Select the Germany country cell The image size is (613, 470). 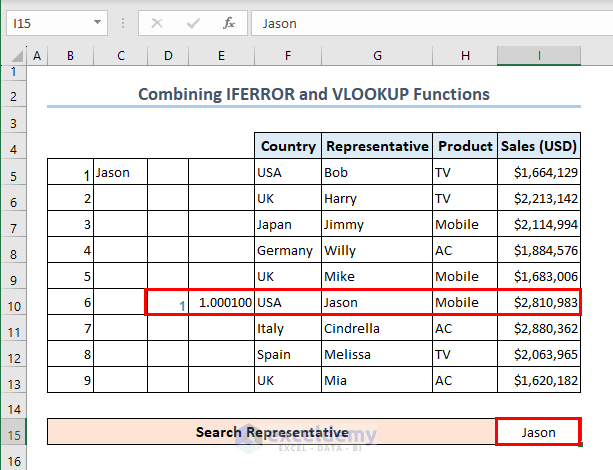287,250
